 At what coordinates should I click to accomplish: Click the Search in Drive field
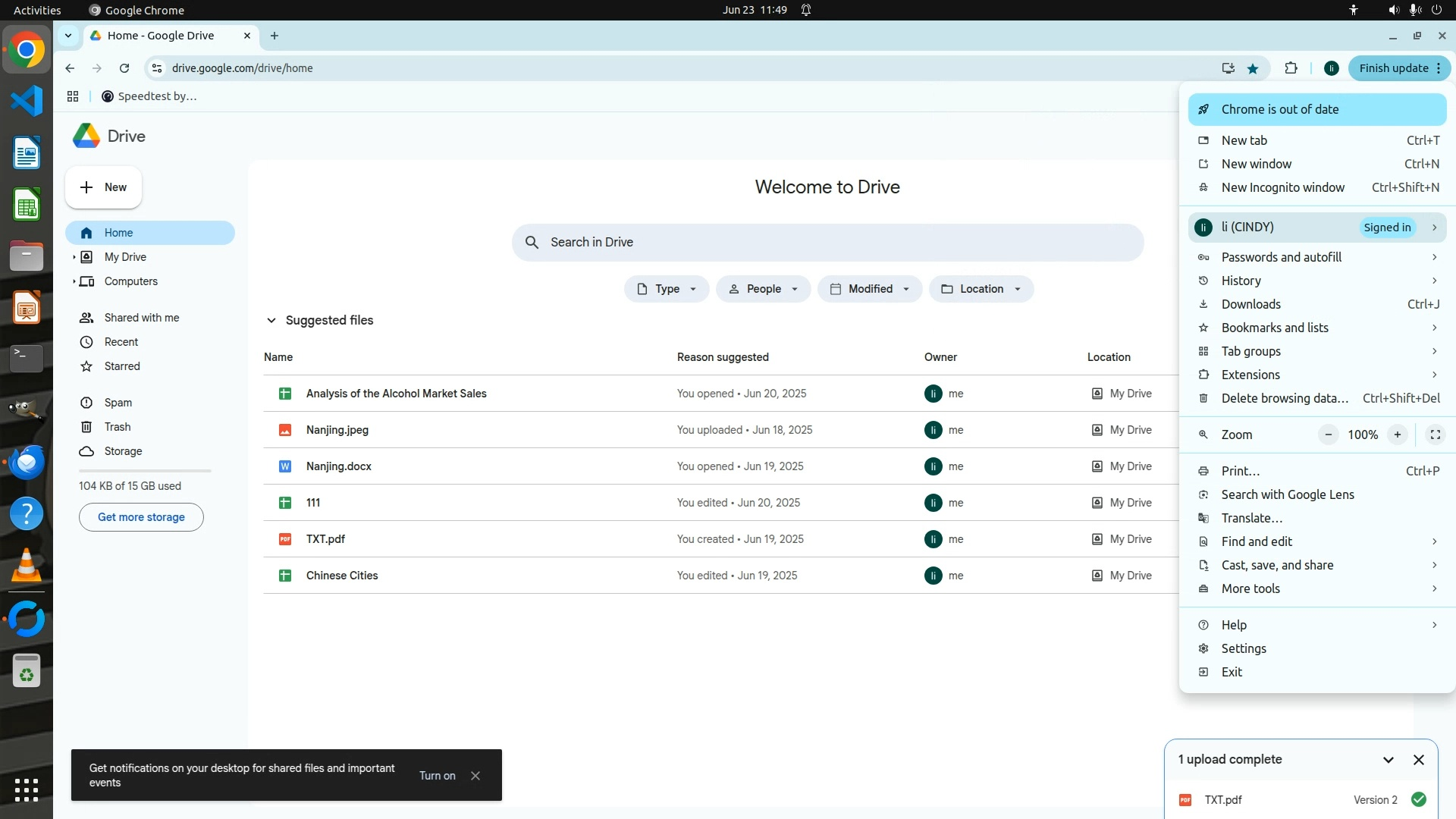[827, 242]
